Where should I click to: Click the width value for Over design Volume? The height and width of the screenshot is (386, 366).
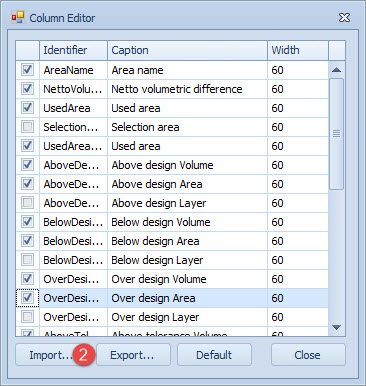click(x=298, y=279)
